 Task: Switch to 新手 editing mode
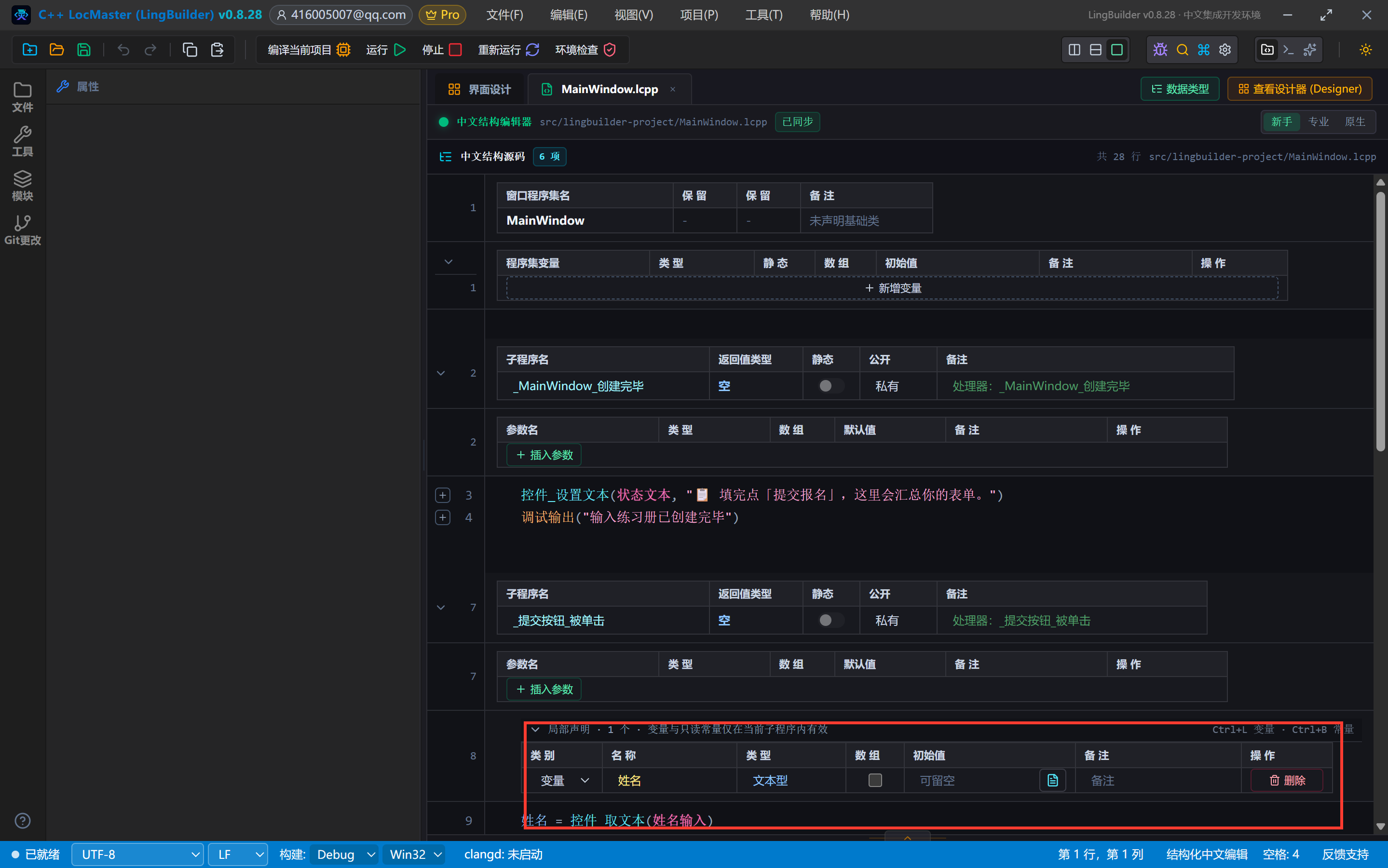pos(1281,122)
